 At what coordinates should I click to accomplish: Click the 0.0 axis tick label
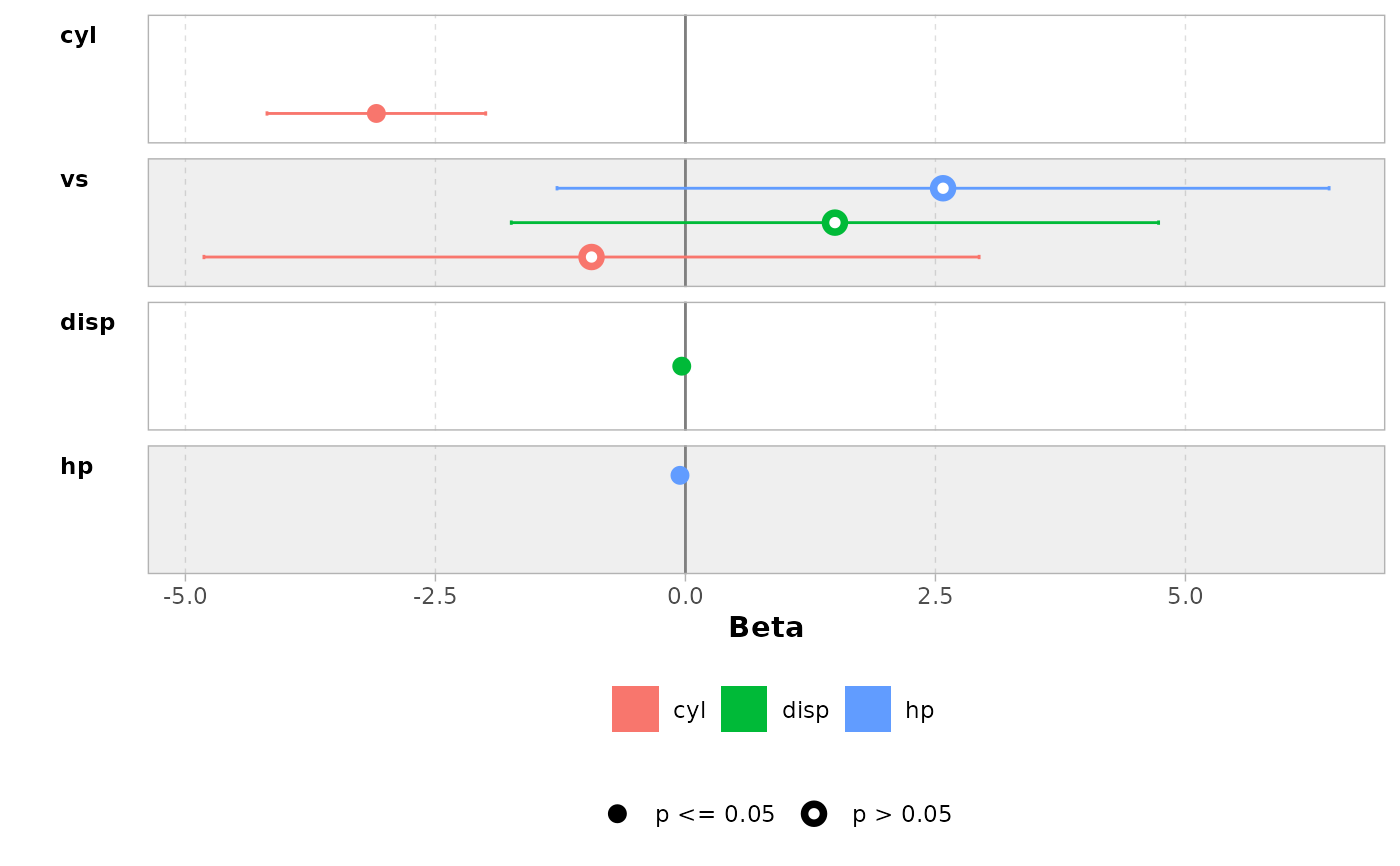(685, 597)
